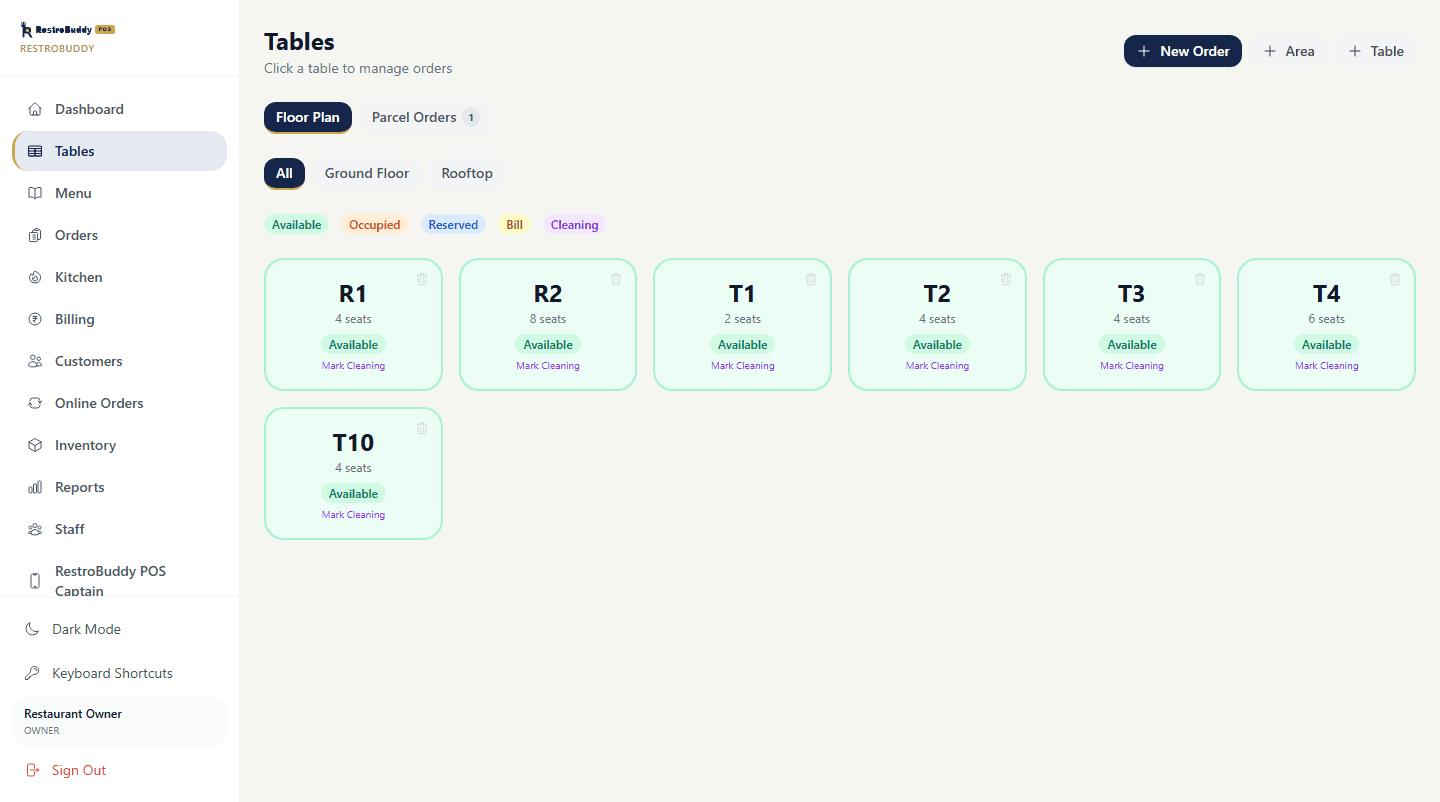The image size is (1440, 802).
Task: Click the Inventory box icon in sidebar
Action: tap(35, 445)
